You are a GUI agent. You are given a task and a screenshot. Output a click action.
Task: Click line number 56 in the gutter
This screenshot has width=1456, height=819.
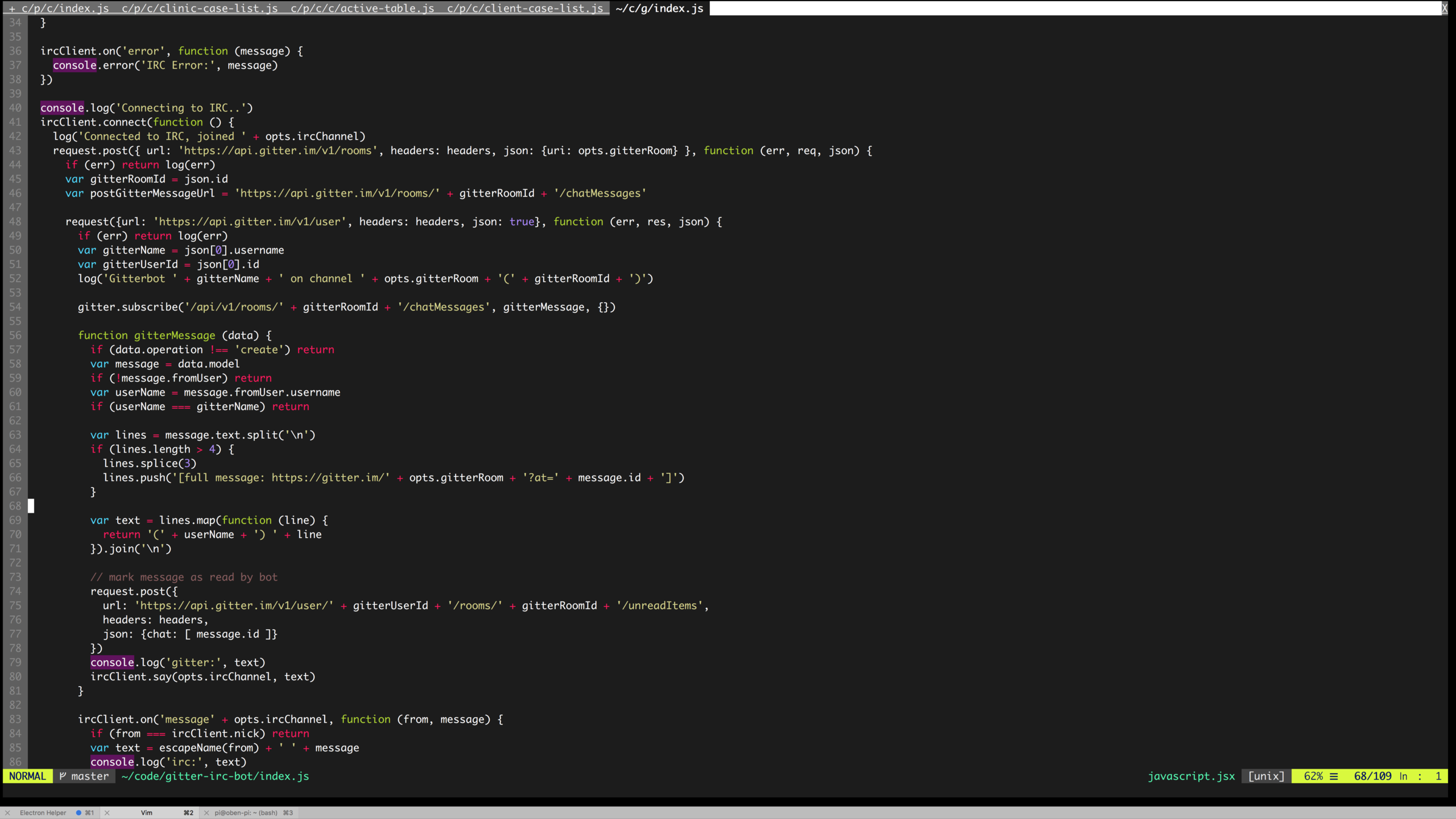click(x=15, y=335)
